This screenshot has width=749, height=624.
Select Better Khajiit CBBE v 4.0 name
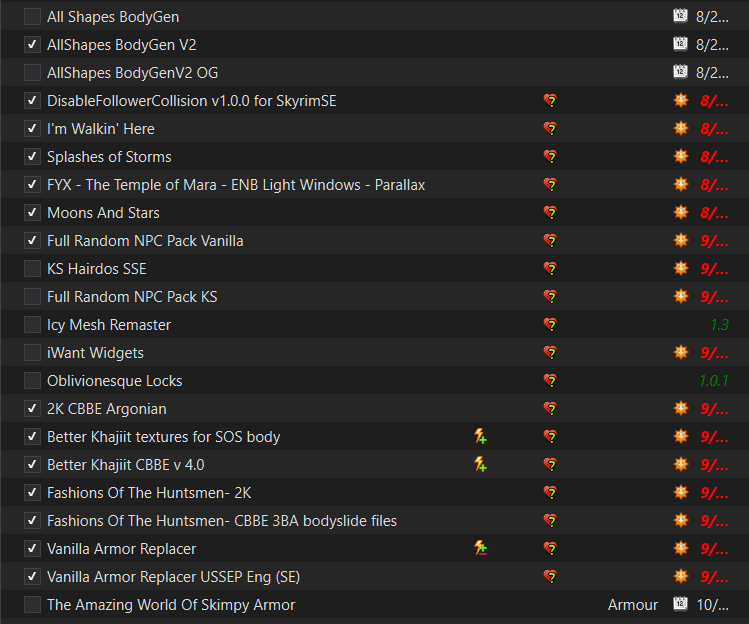(126, 465)
